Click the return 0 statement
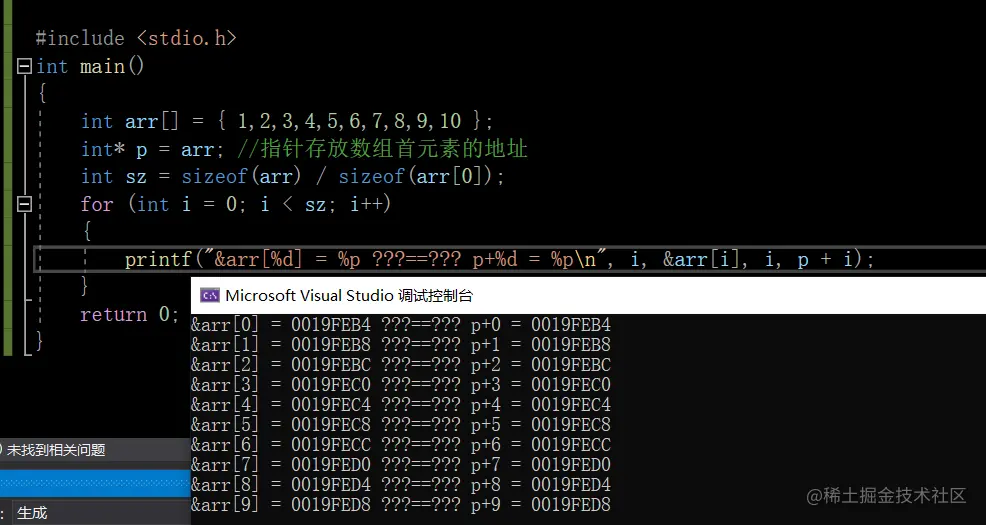The width and height of the screenshot is (986, 525). coord(130,314)
